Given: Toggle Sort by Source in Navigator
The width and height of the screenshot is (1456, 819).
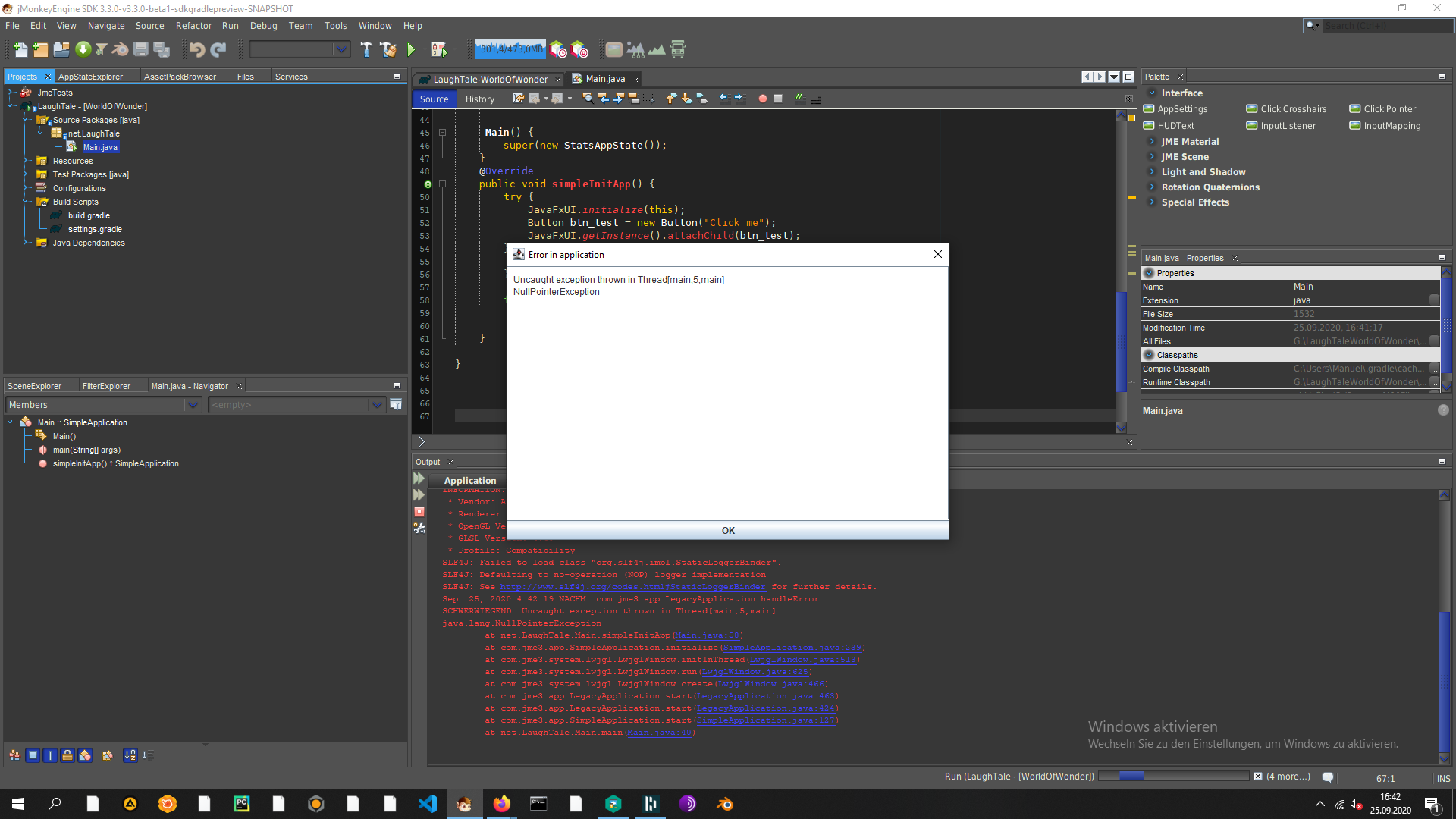Looking at the screenshot, I should click(148, 755).
